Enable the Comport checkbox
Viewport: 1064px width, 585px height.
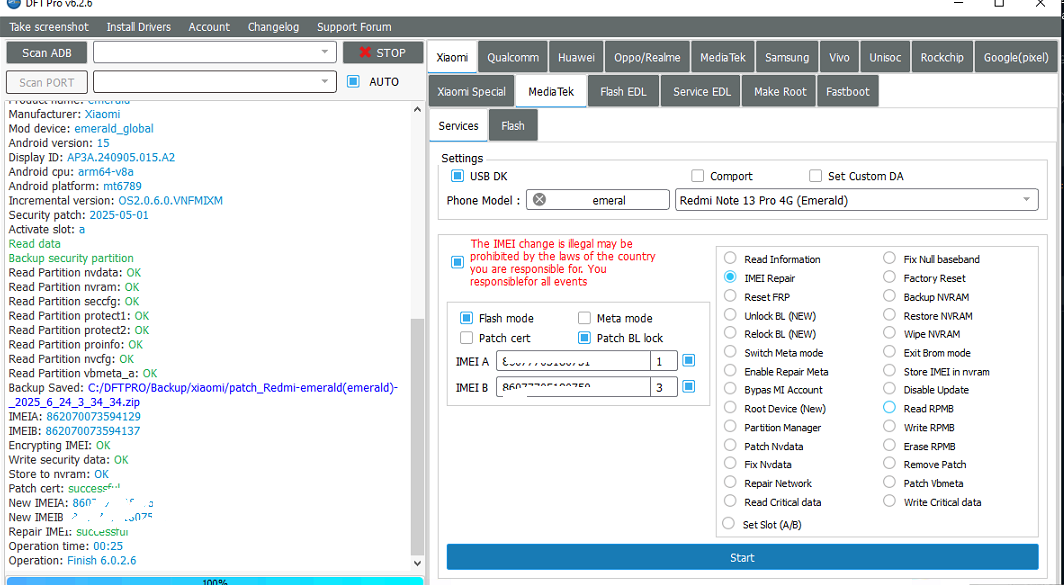698,176
